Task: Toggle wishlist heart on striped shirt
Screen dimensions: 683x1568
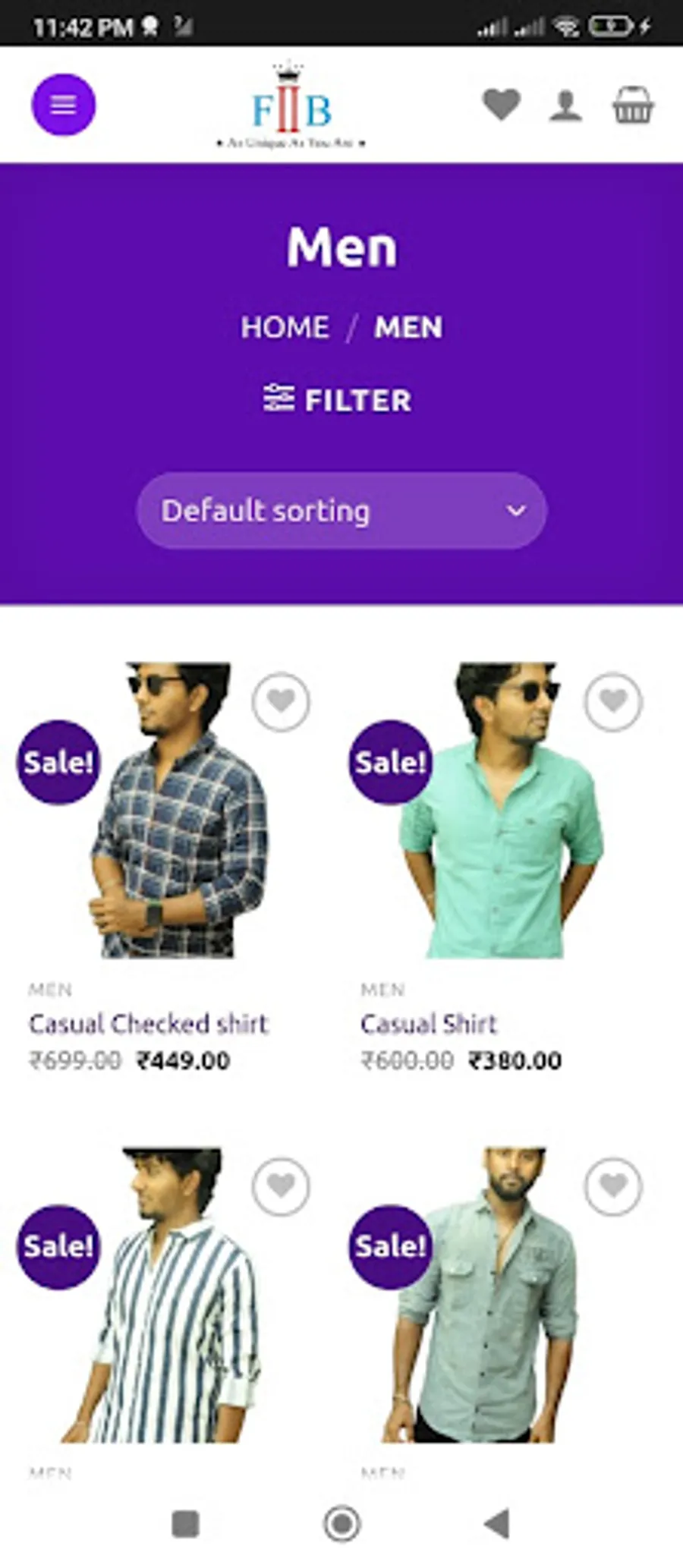Action: coord(281,1185)
